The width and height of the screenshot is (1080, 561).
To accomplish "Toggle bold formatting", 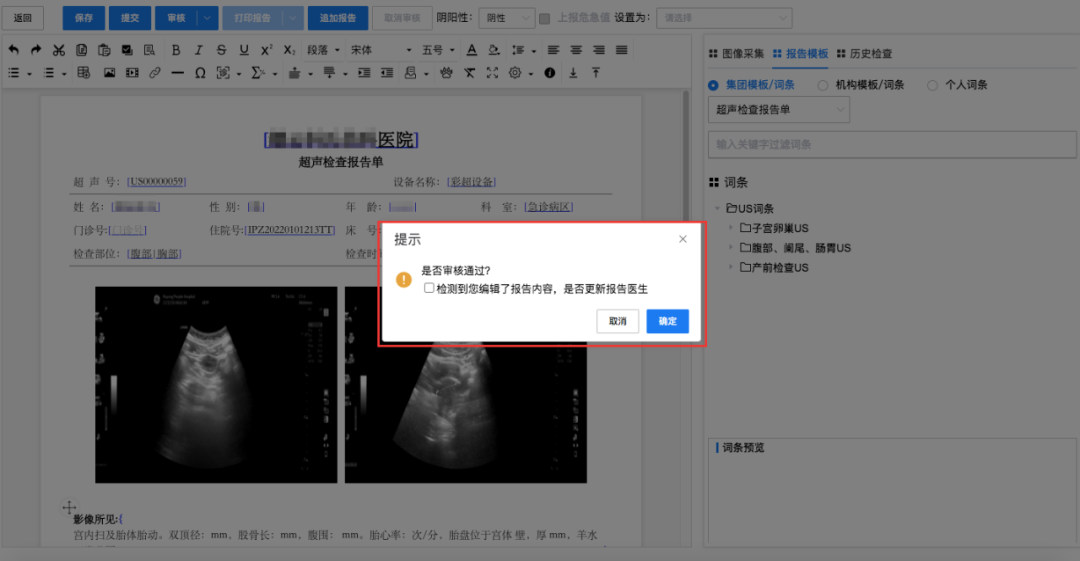I will pos(176,50).
